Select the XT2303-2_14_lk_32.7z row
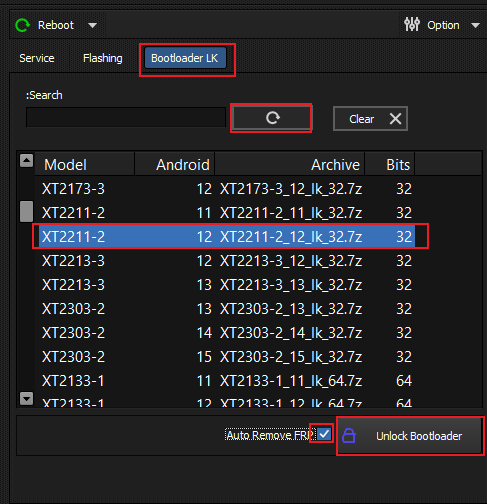This screenshot has width=487, height=504. (227, 333)
